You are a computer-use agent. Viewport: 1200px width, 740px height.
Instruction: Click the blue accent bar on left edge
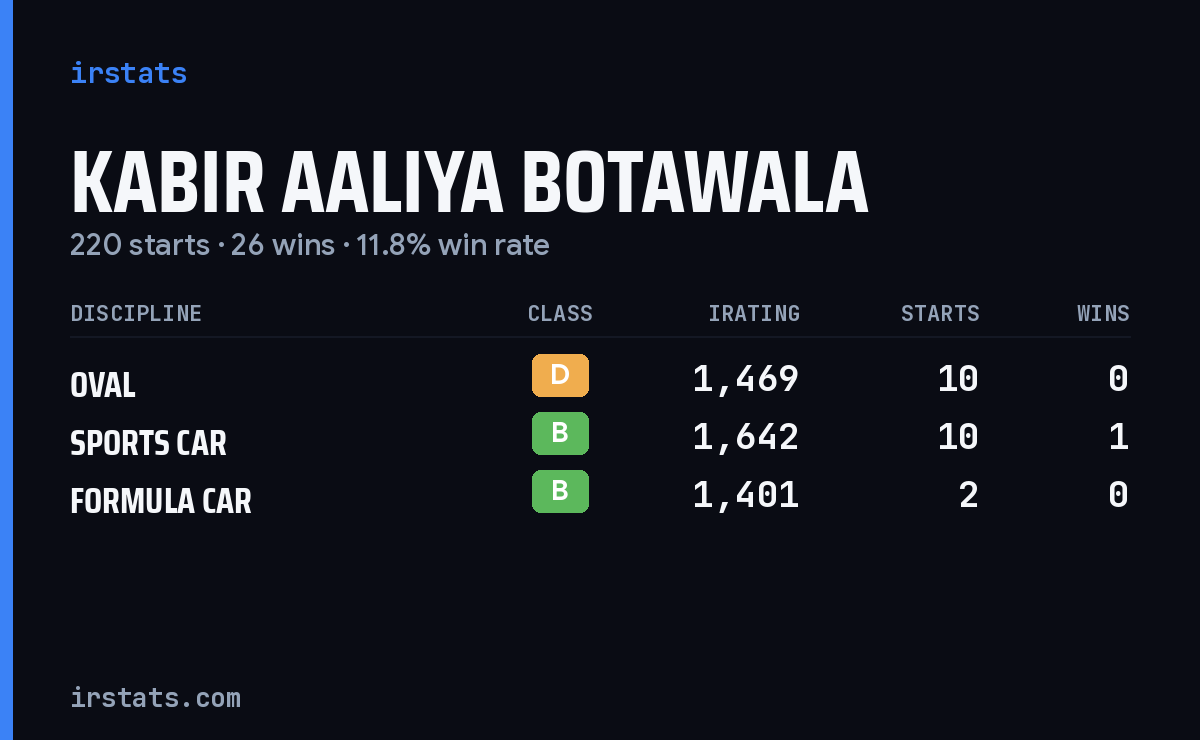(x=6, y=370)
